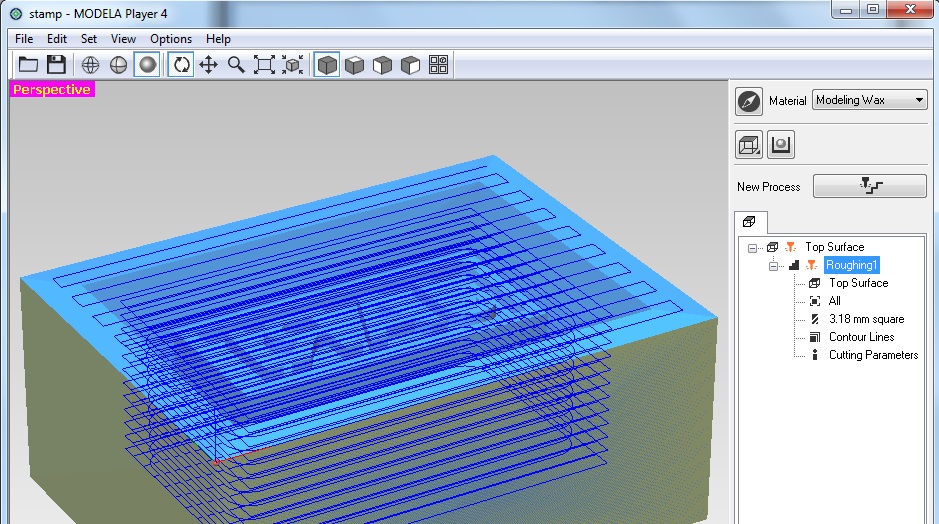939x524 pixels.
Task: Click the fit selected object icon
Action: click(x=292, y=65)
